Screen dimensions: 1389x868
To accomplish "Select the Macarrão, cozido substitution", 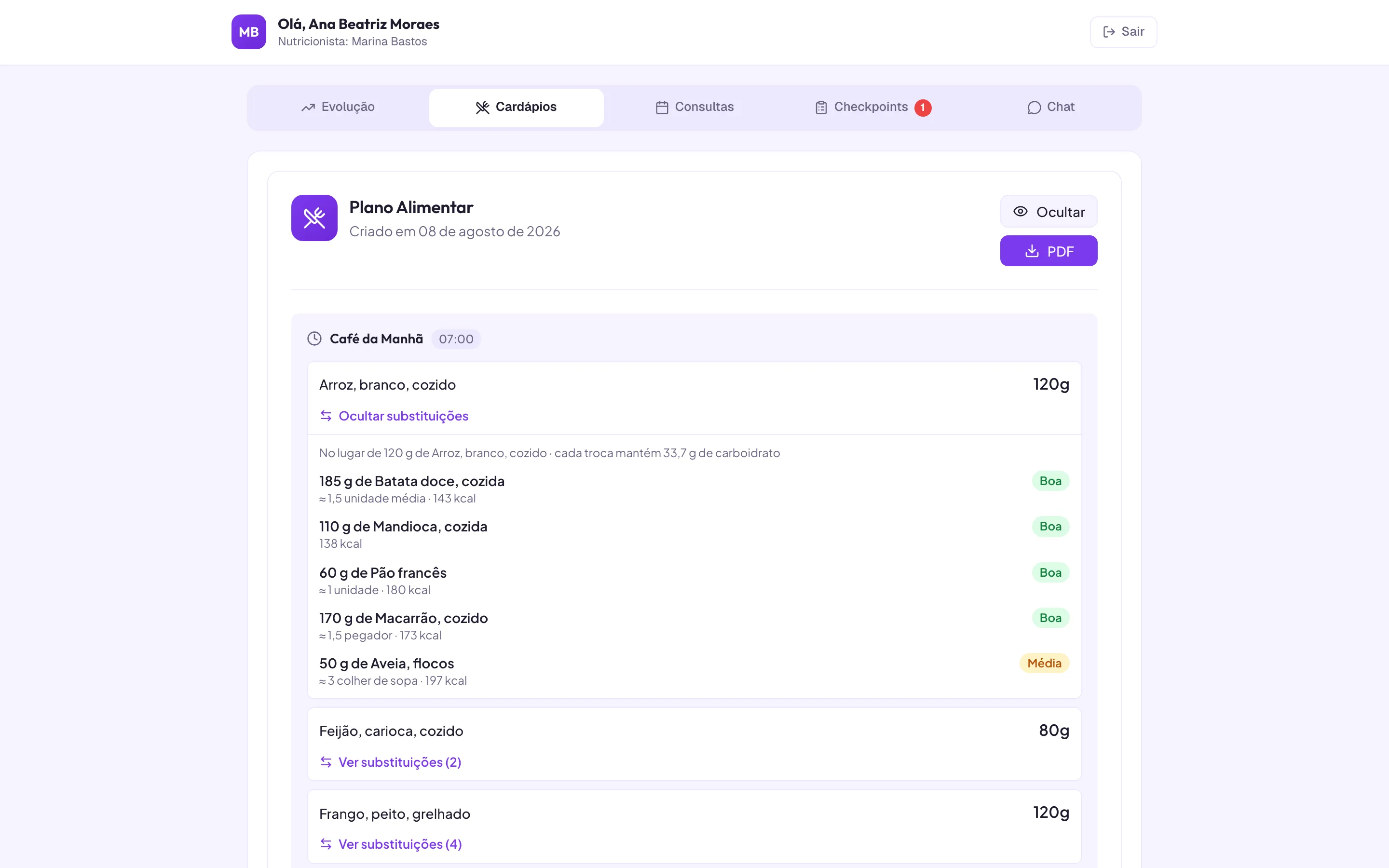I will coord(694,626).
